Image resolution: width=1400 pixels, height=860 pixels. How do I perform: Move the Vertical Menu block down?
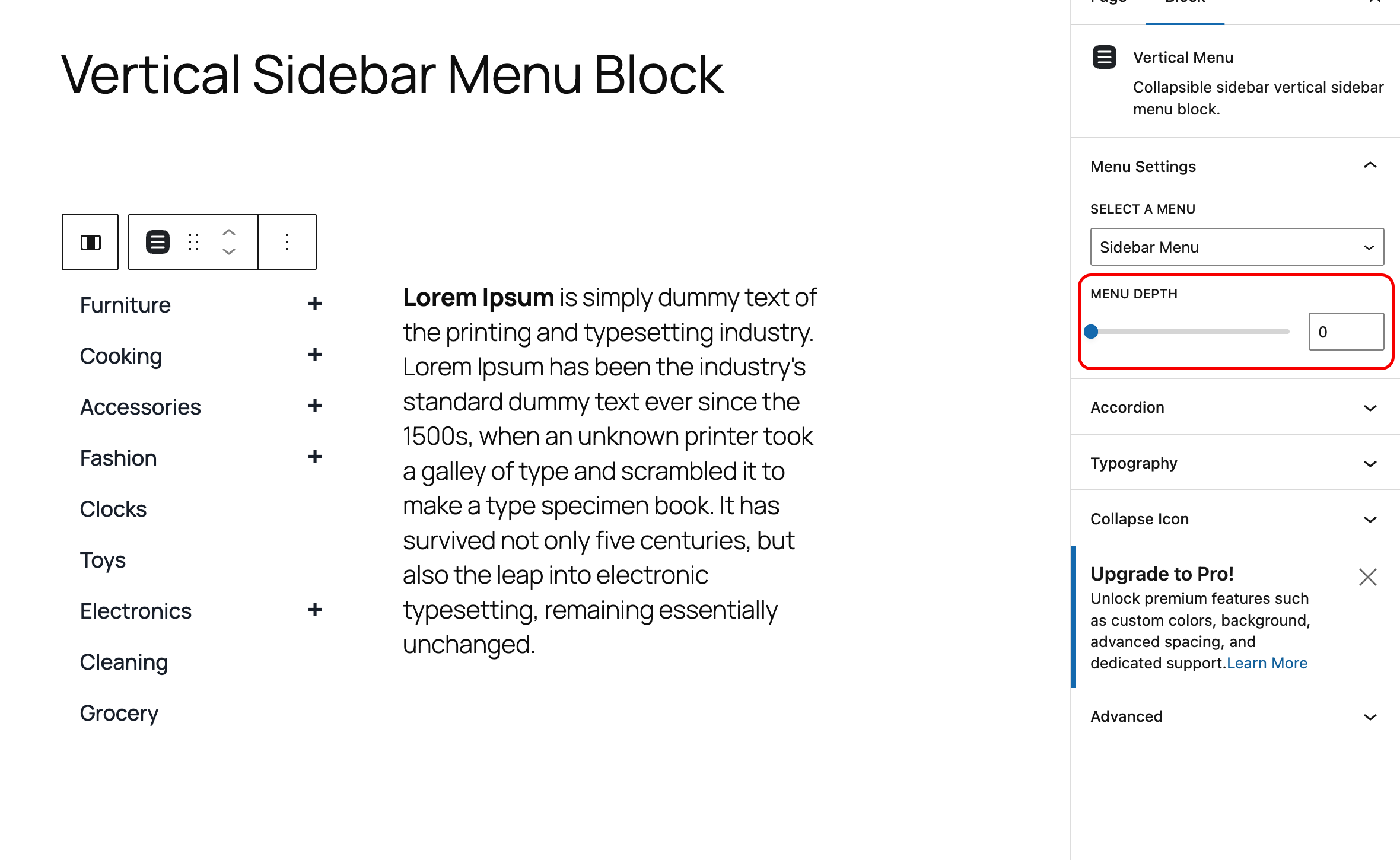[x=228, y=252]
